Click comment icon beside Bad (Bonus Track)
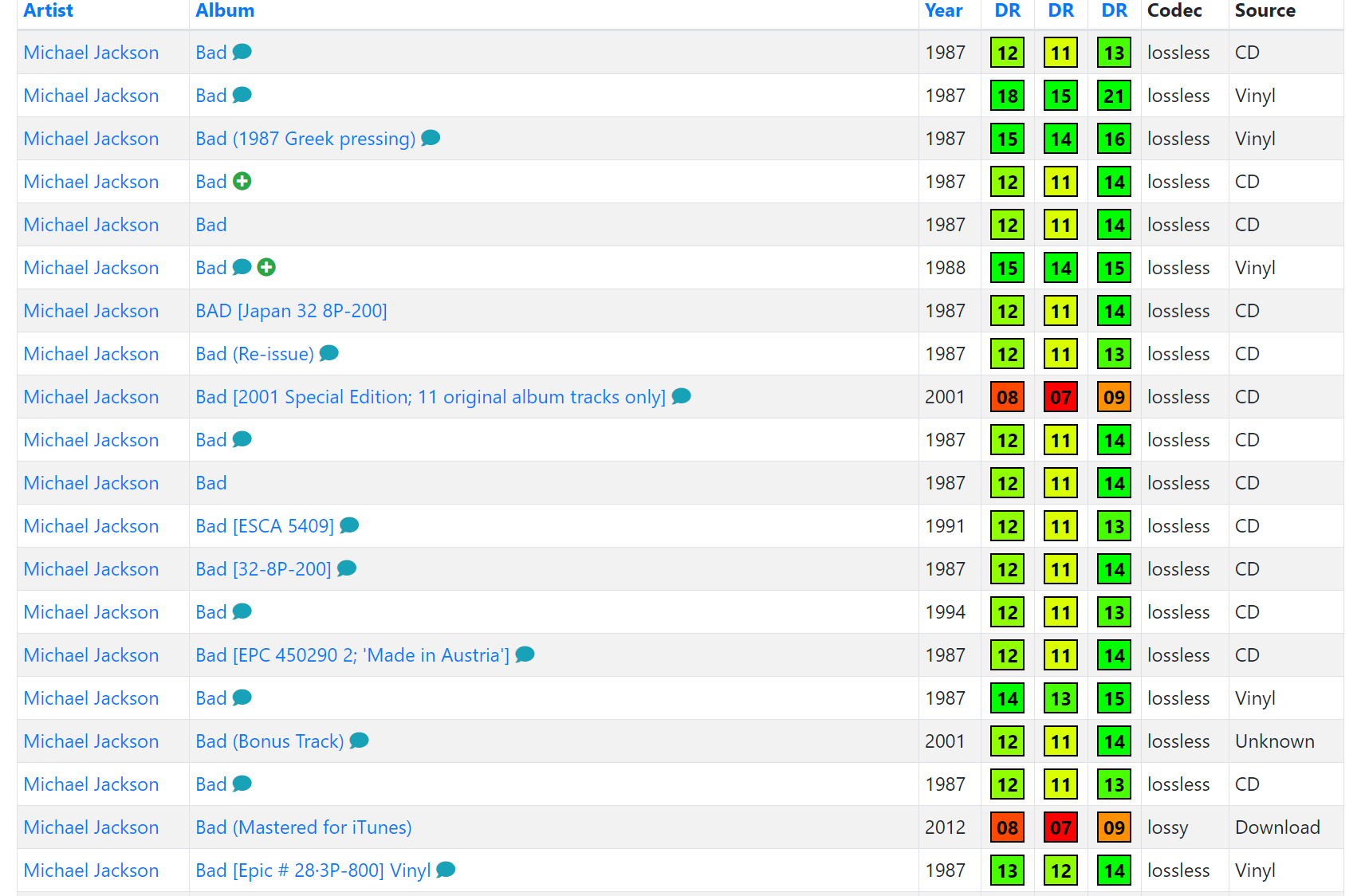Screen dimensions: 1357x896 pos(360,741)
